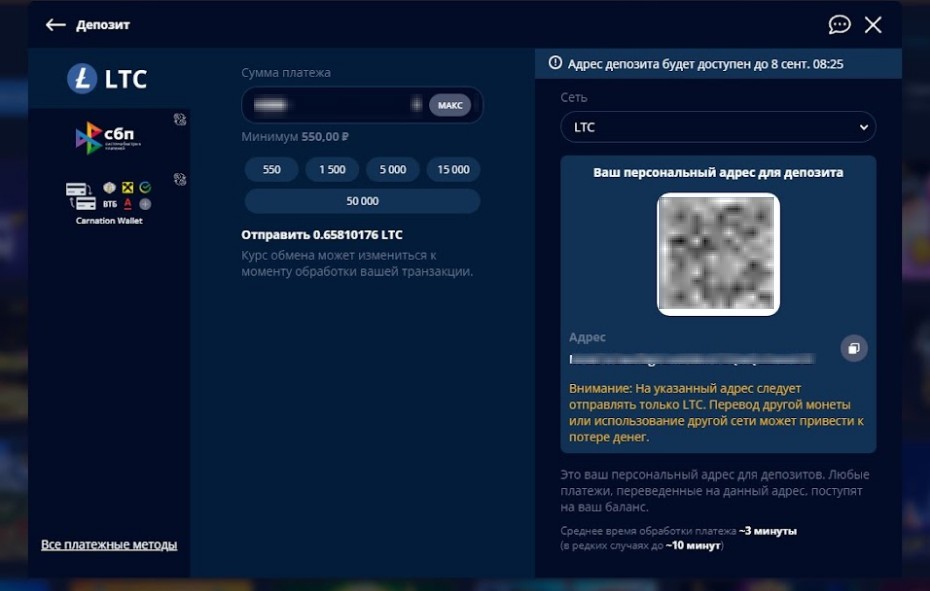Viewport: 930px width, 591px height.
Task: Click the deposit QR code image
Action: tap(718, 254)
